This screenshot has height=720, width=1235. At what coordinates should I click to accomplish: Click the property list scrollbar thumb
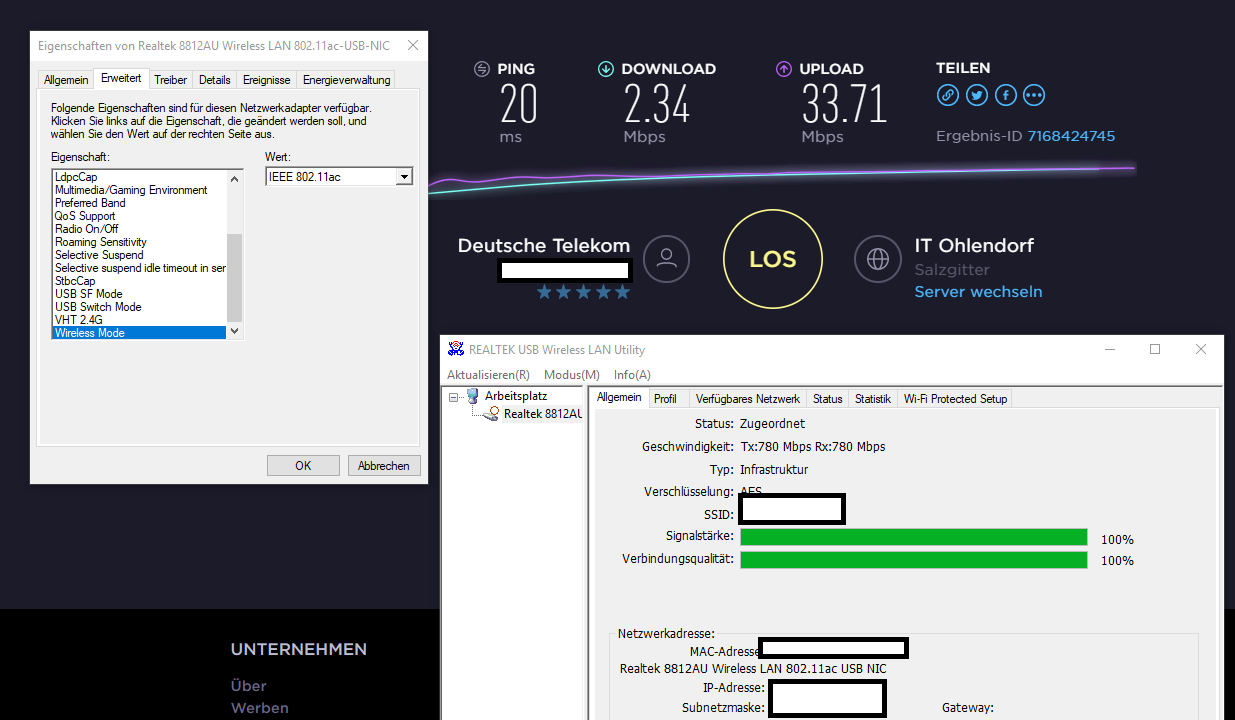pos(234,278)
